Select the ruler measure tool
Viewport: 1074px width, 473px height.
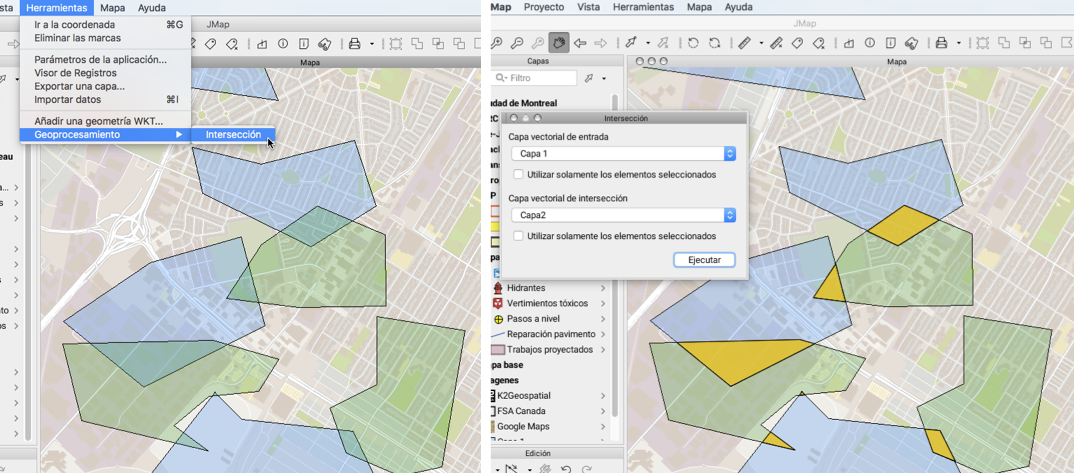(x=743, y=43)
